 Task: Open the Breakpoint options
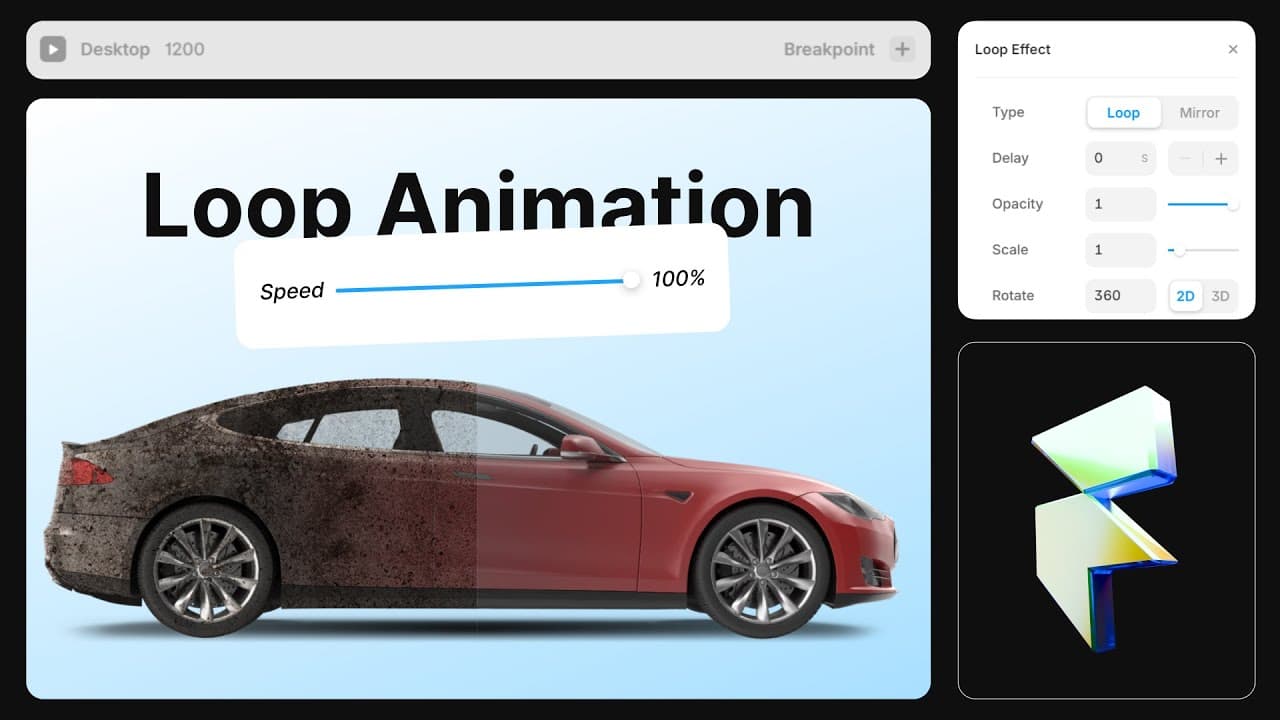tap(829, 49)
